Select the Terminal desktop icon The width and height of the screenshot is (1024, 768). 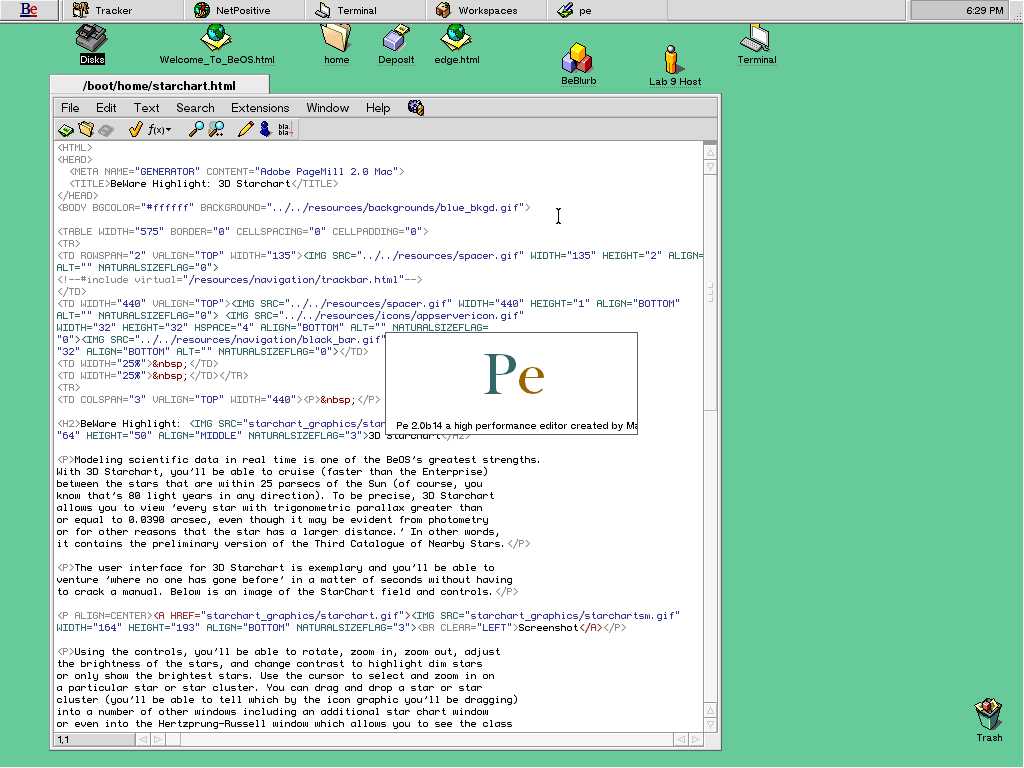(x=756, y=44)
